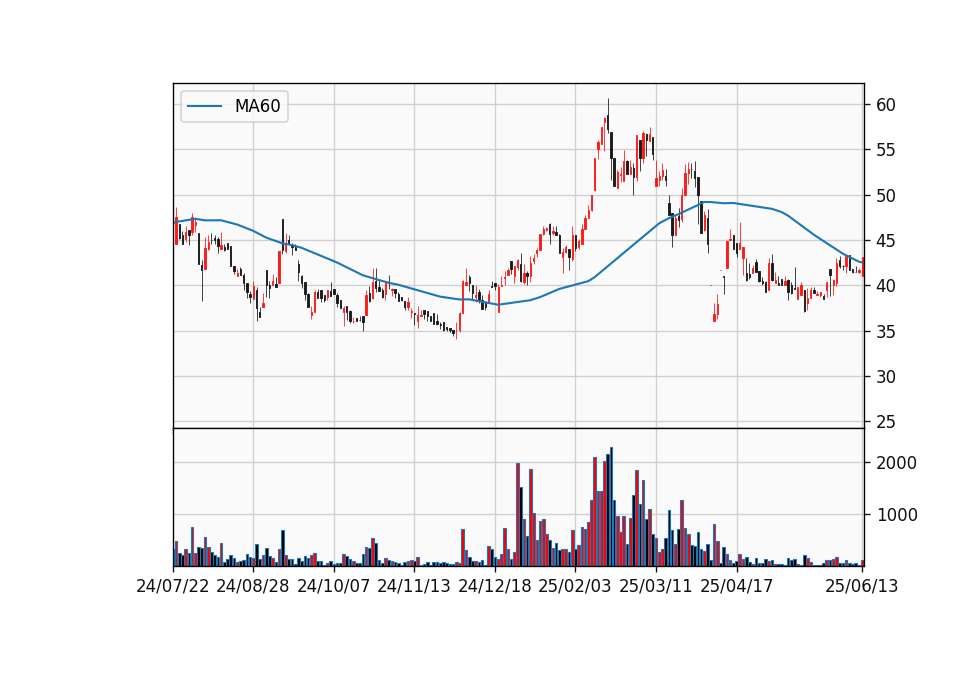960x690 pixels.
Task: Click the 25/06/13 date label
Action: 861,586
